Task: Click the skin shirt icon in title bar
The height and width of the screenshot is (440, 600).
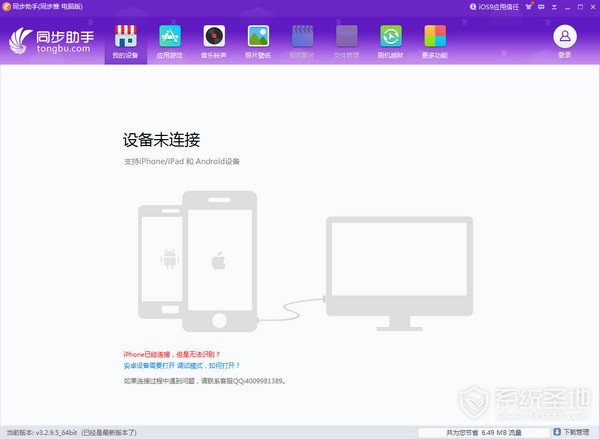Action: [529, 6]
